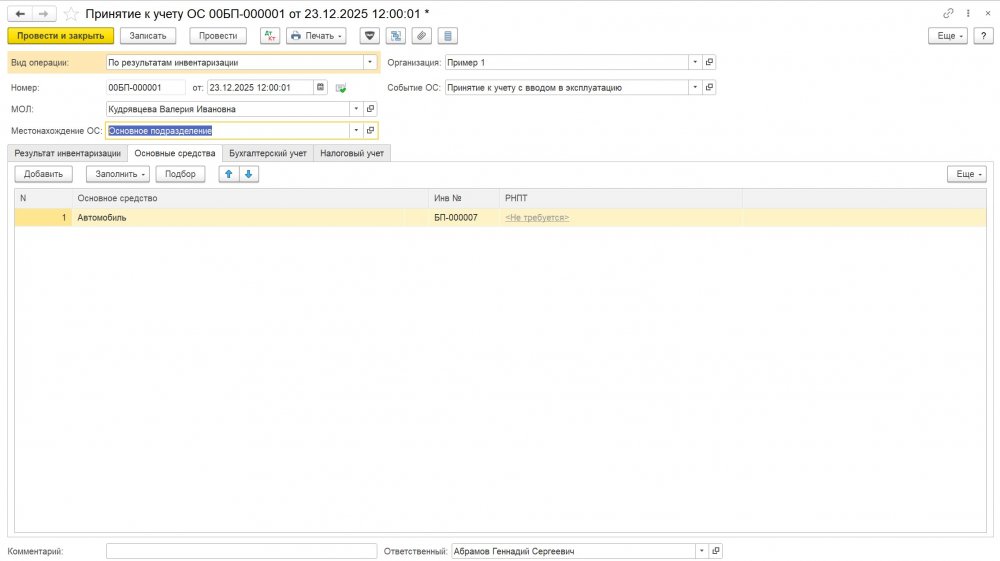
Task: Add document to favorites with star icon
Action: point(72,14)
